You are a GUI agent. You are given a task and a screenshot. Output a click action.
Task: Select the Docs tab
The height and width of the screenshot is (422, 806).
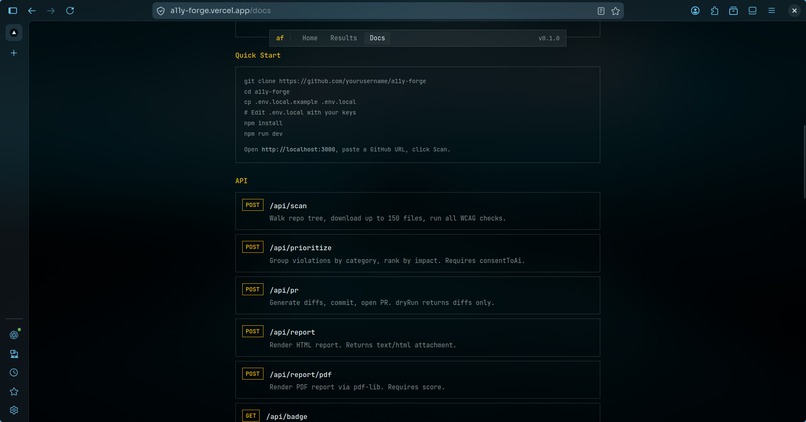click(x=377, y=38)
